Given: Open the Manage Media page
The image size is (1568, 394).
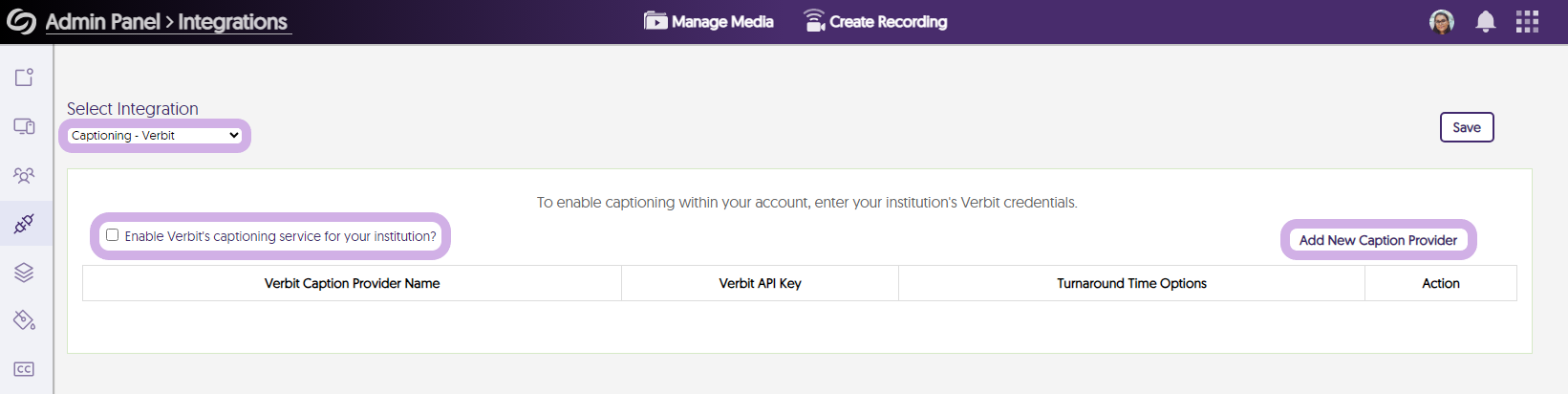Looking at the screenshot, I should 709,21.
